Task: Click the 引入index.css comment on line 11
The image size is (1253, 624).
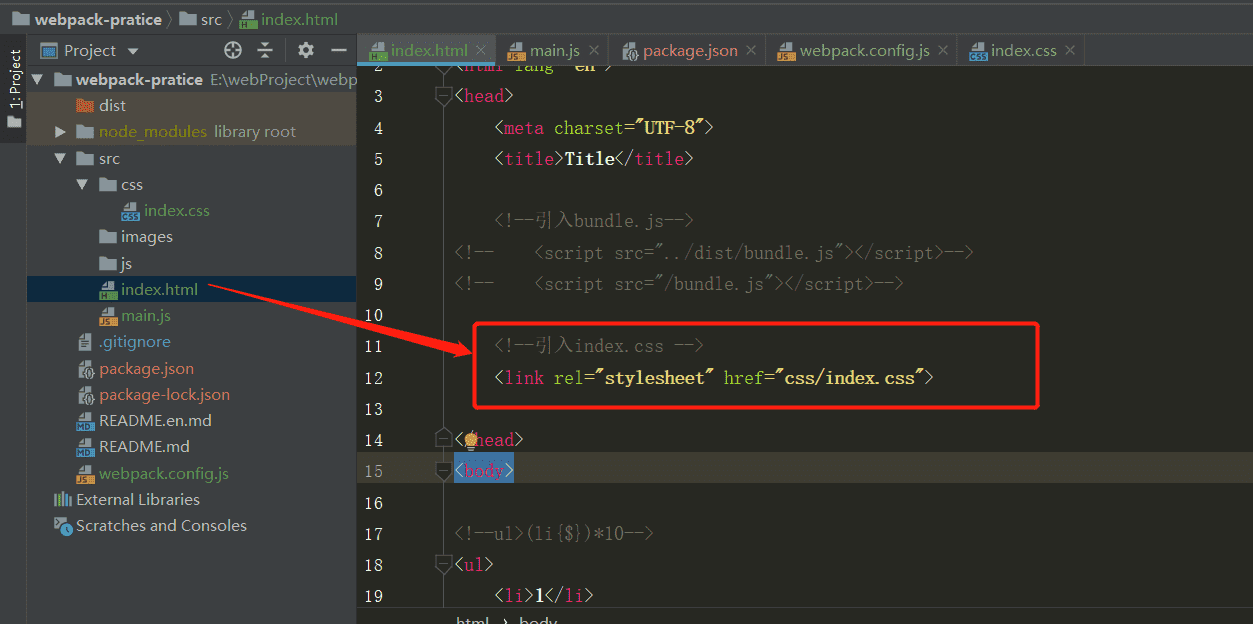Action: click(x=599, y=346)
